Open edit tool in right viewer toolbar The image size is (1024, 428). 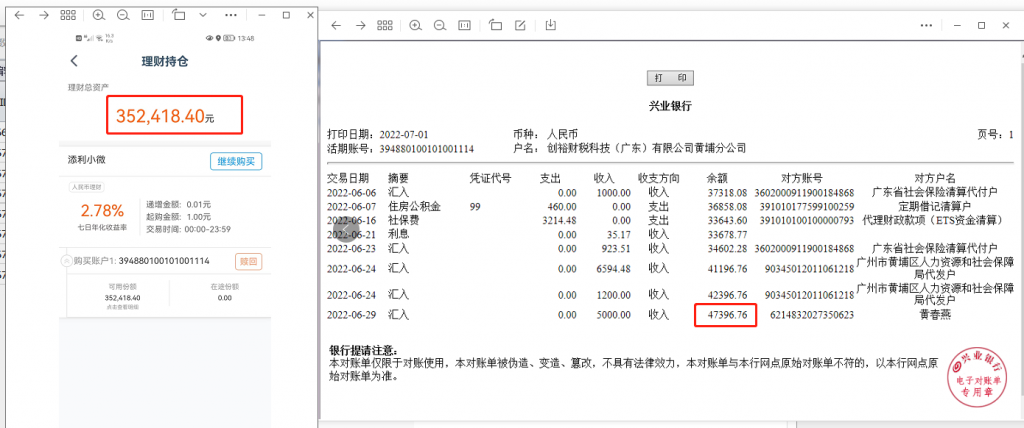pos(520,25)
